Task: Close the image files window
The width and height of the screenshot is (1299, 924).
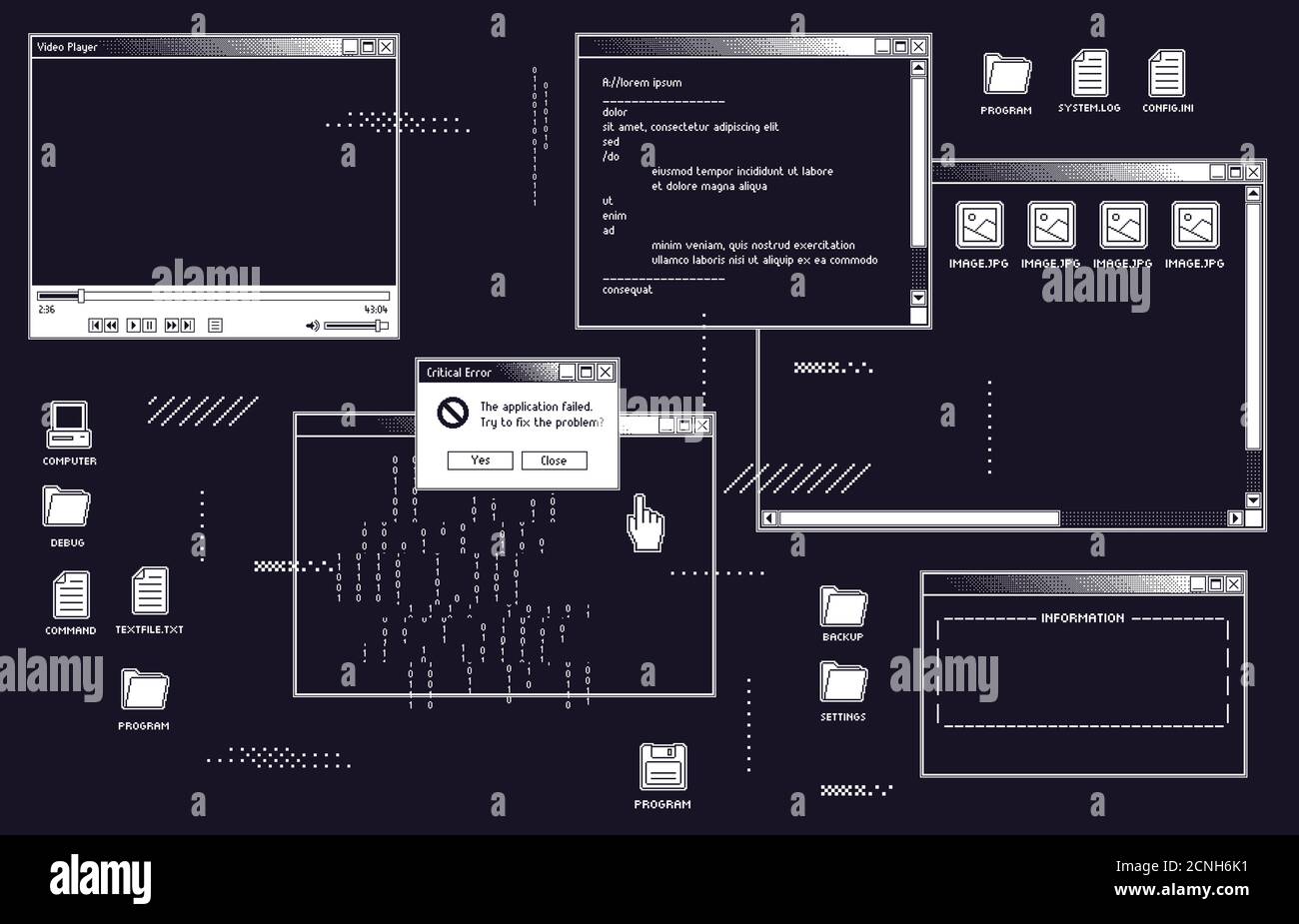Action: (1253, 172)
